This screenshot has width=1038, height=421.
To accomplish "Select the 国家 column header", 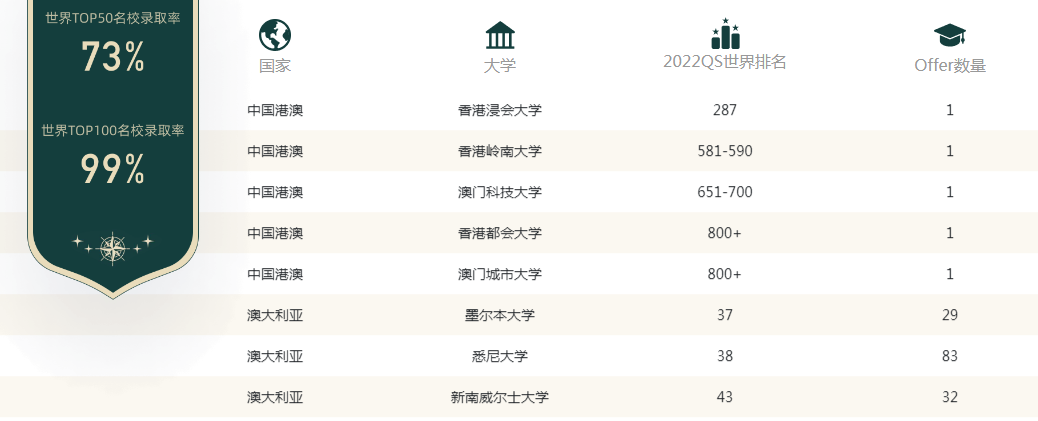I will click(275, 66).
